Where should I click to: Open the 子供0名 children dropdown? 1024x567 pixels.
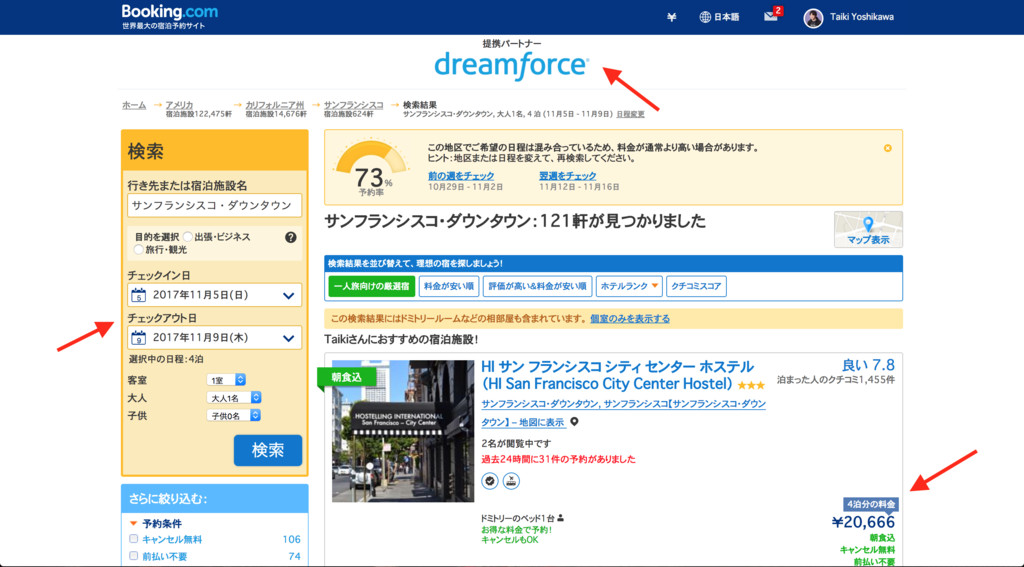point(234,415)
